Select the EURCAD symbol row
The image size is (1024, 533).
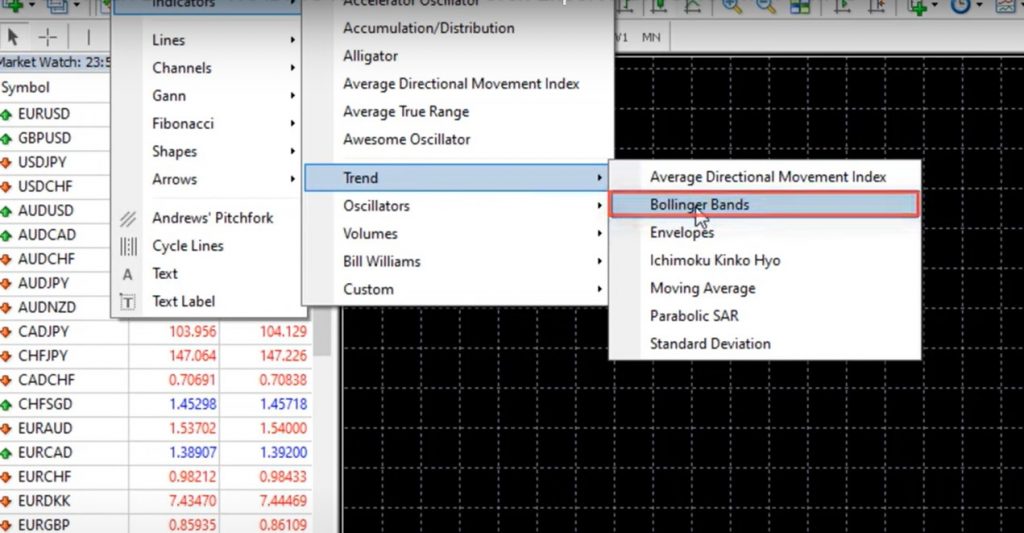tap(45, 452)
